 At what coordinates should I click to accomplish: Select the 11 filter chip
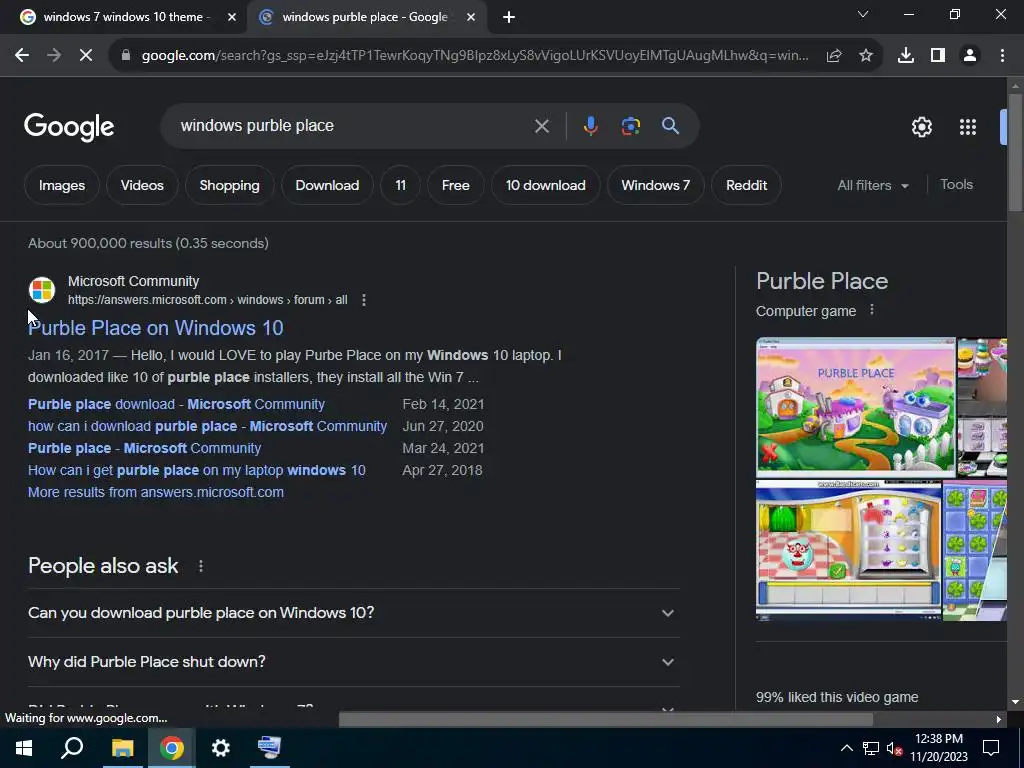click(x=400, y=185)
